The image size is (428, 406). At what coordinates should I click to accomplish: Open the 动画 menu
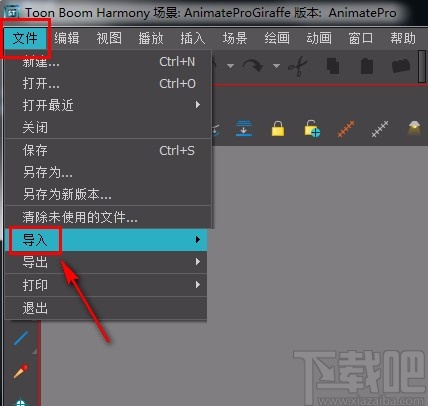point(319,38)
